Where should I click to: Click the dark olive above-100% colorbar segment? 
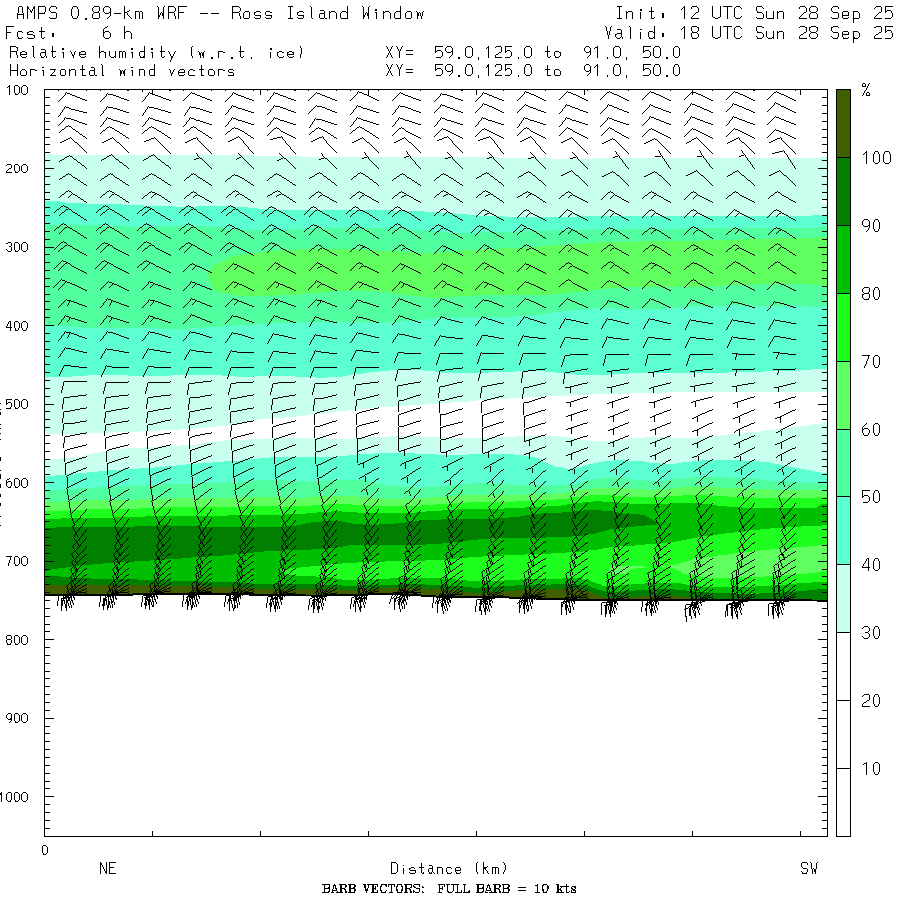(843, 123)
